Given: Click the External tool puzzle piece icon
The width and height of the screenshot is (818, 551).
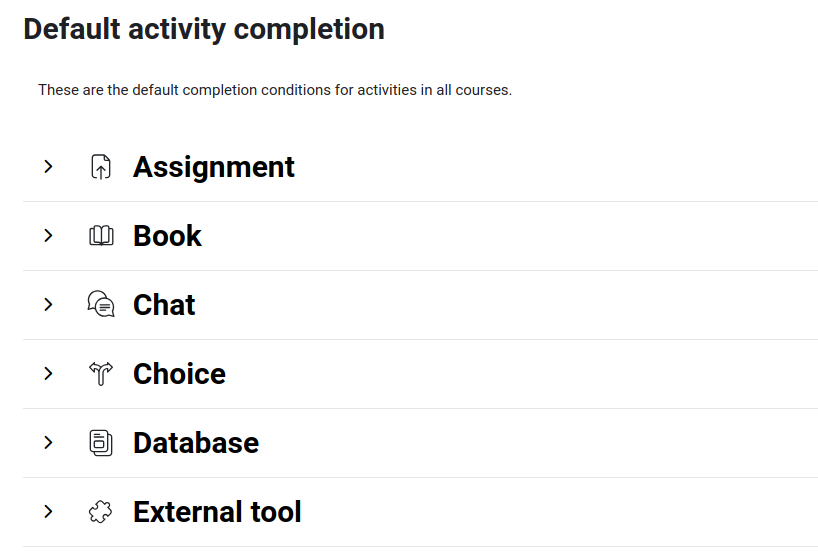Looking at the screenshot, I should click(100, 512).
